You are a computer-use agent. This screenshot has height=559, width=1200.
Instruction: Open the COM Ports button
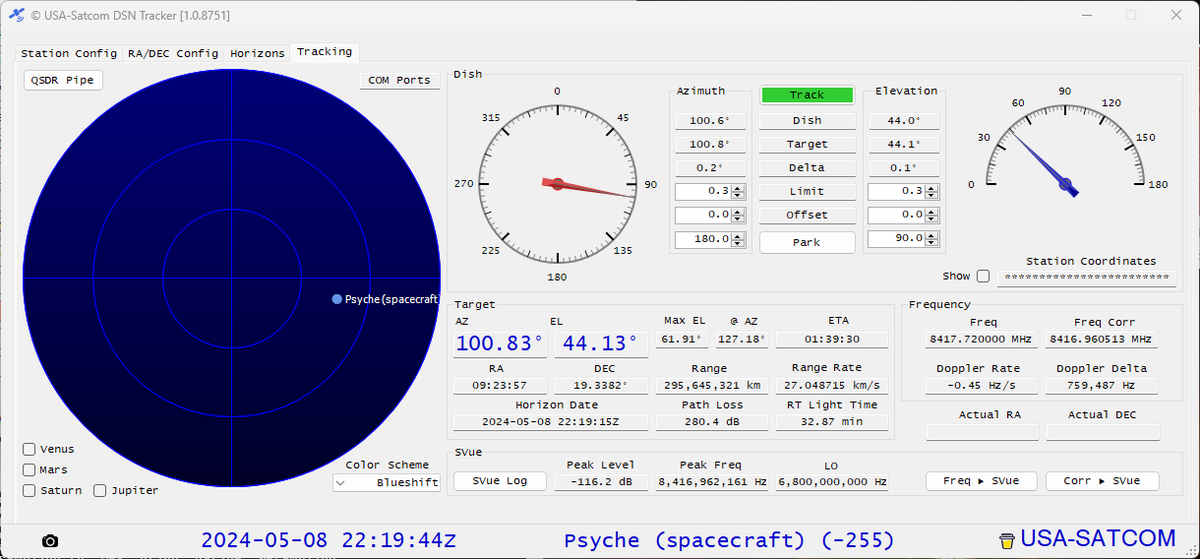click(399, 80)
